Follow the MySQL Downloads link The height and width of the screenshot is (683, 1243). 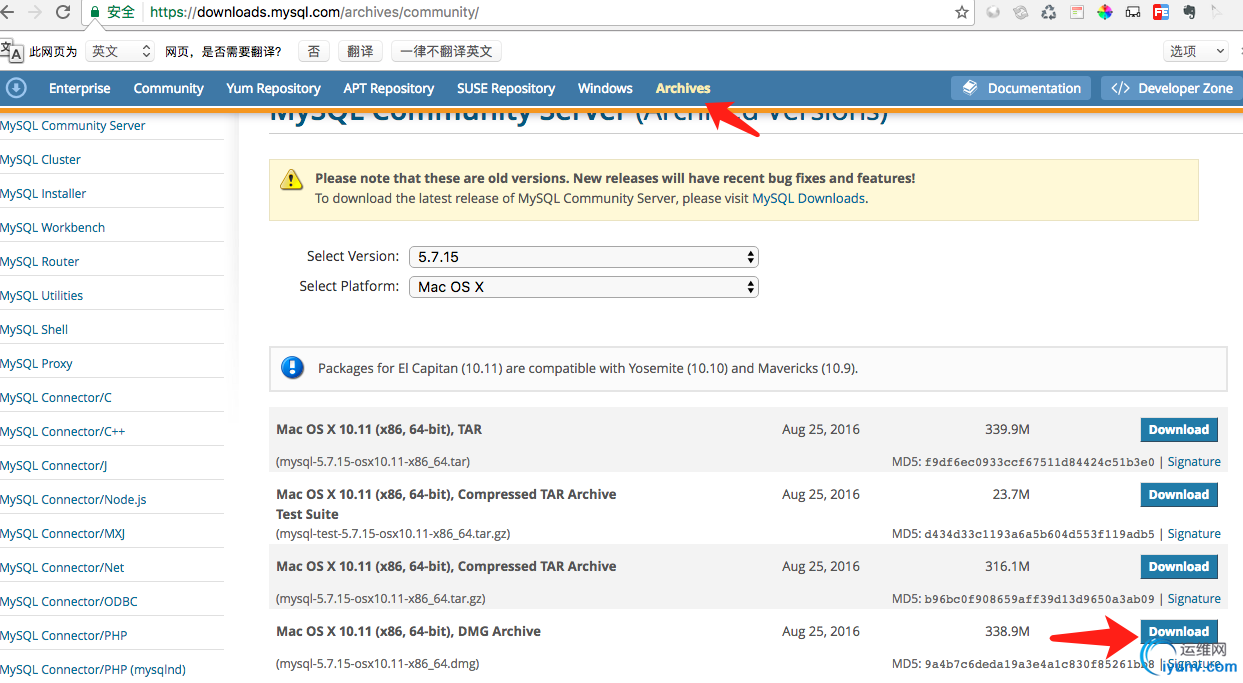point(808,198)
